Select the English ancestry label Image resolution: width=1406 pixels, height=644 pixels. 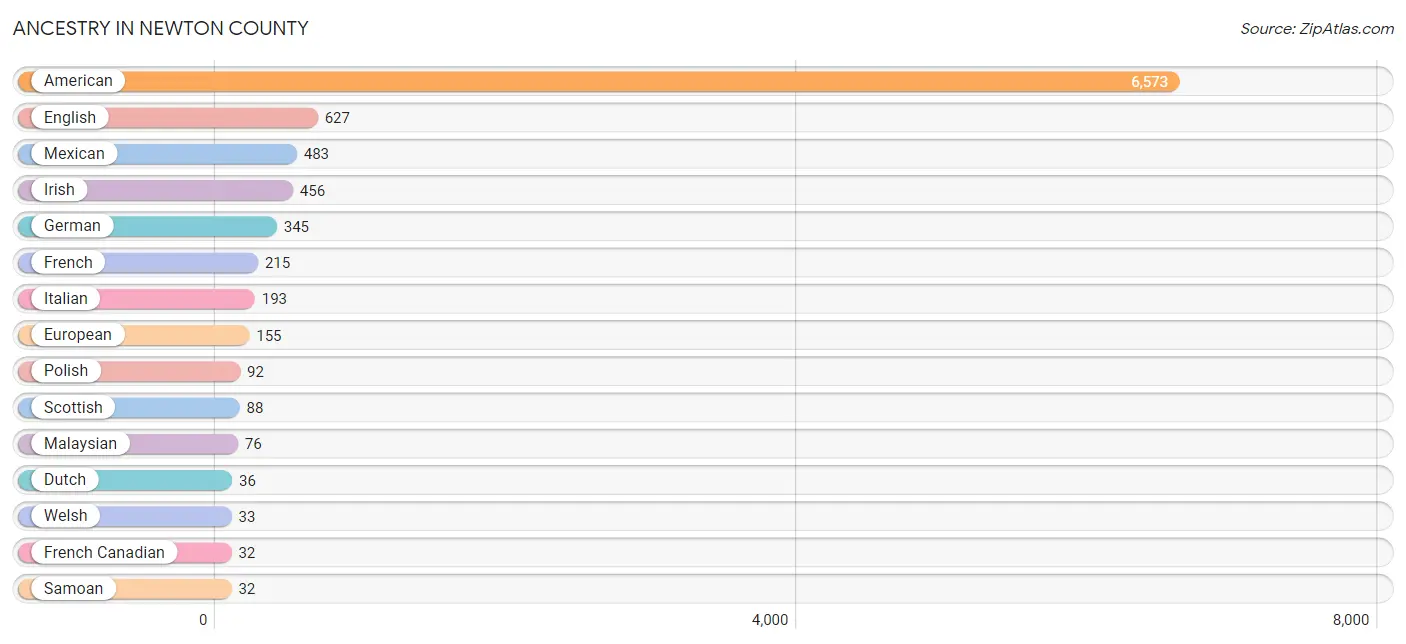[70, 117]
